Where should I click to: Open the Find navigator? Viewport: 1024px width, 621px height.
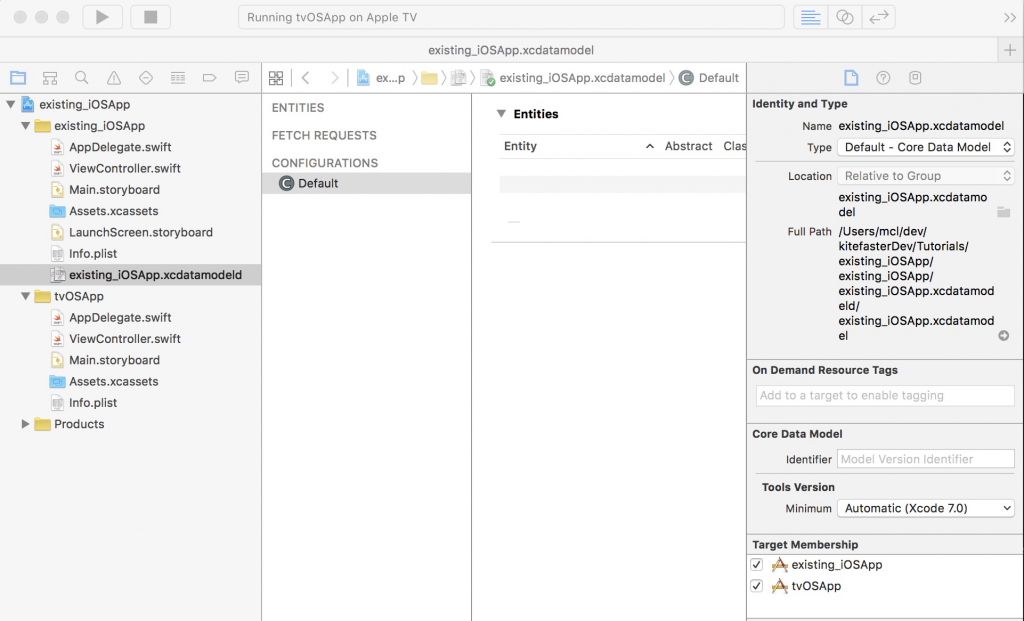pos(82,78)
